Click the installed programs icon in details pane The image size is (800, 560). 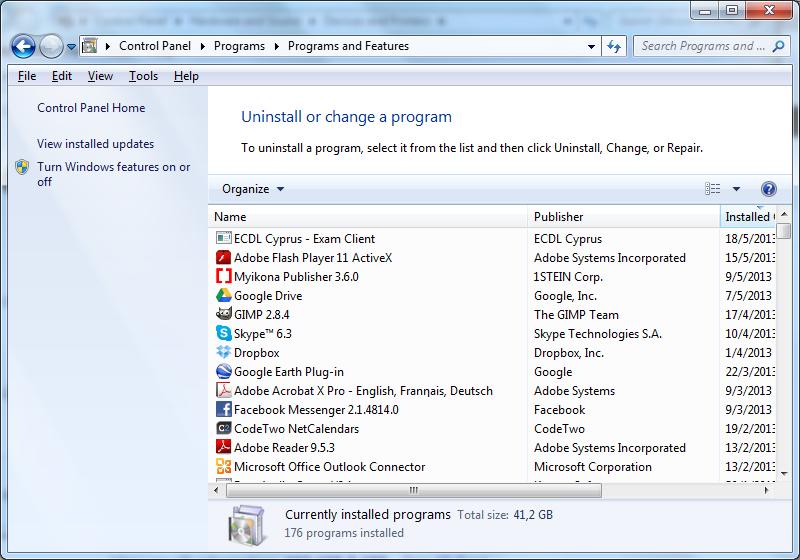pos(247,525)
